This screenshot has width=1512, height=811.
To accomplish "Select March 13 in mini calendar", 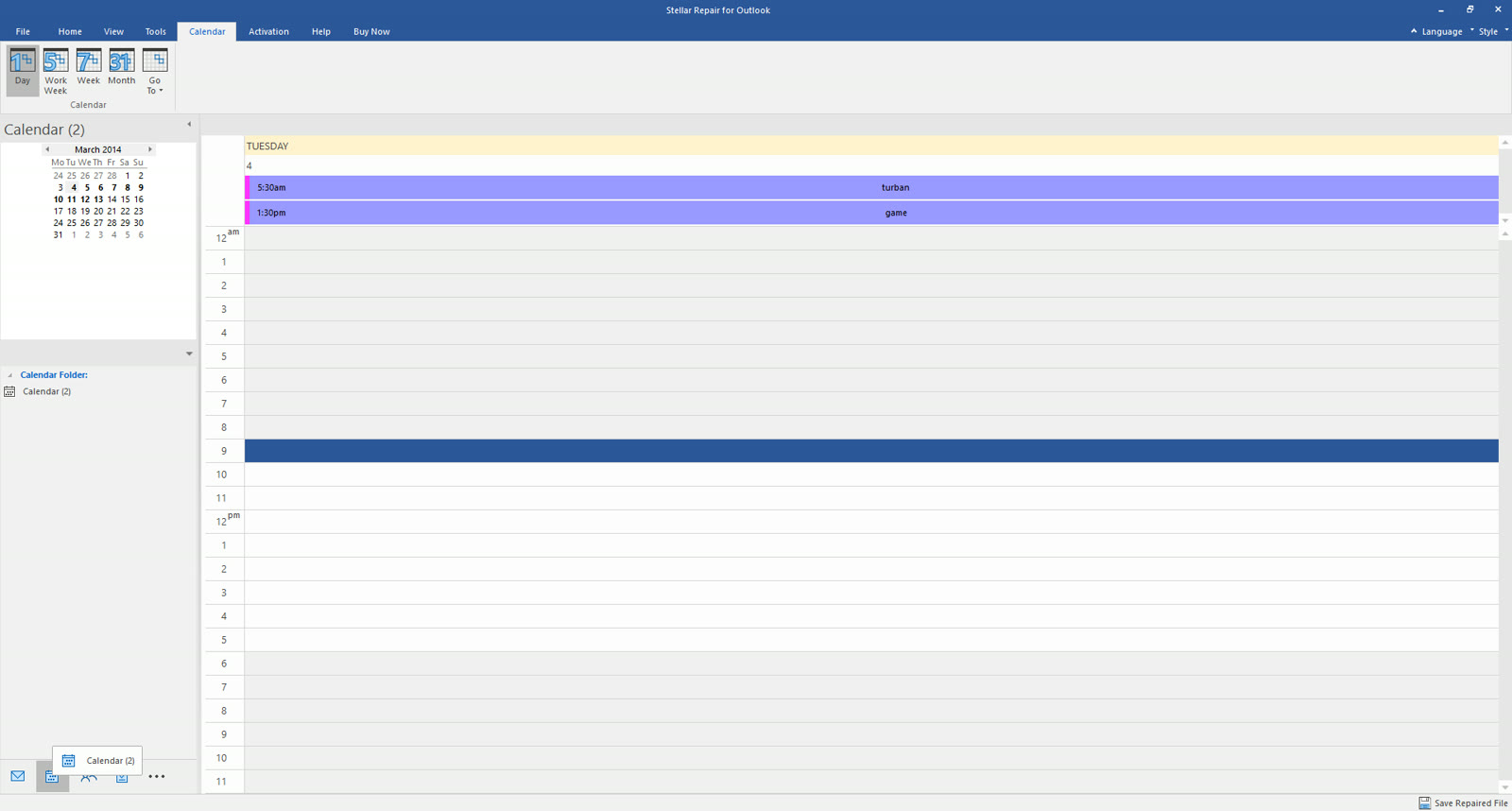I will coord(98,199).
